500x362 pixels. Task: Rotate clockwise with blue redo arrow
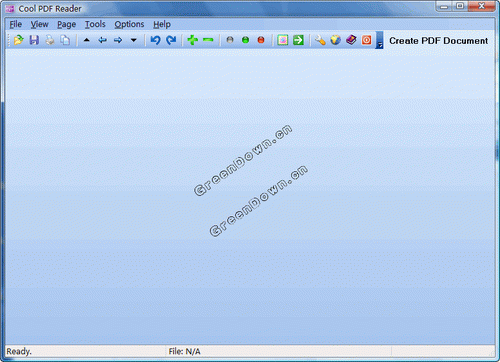click(171, 40)
